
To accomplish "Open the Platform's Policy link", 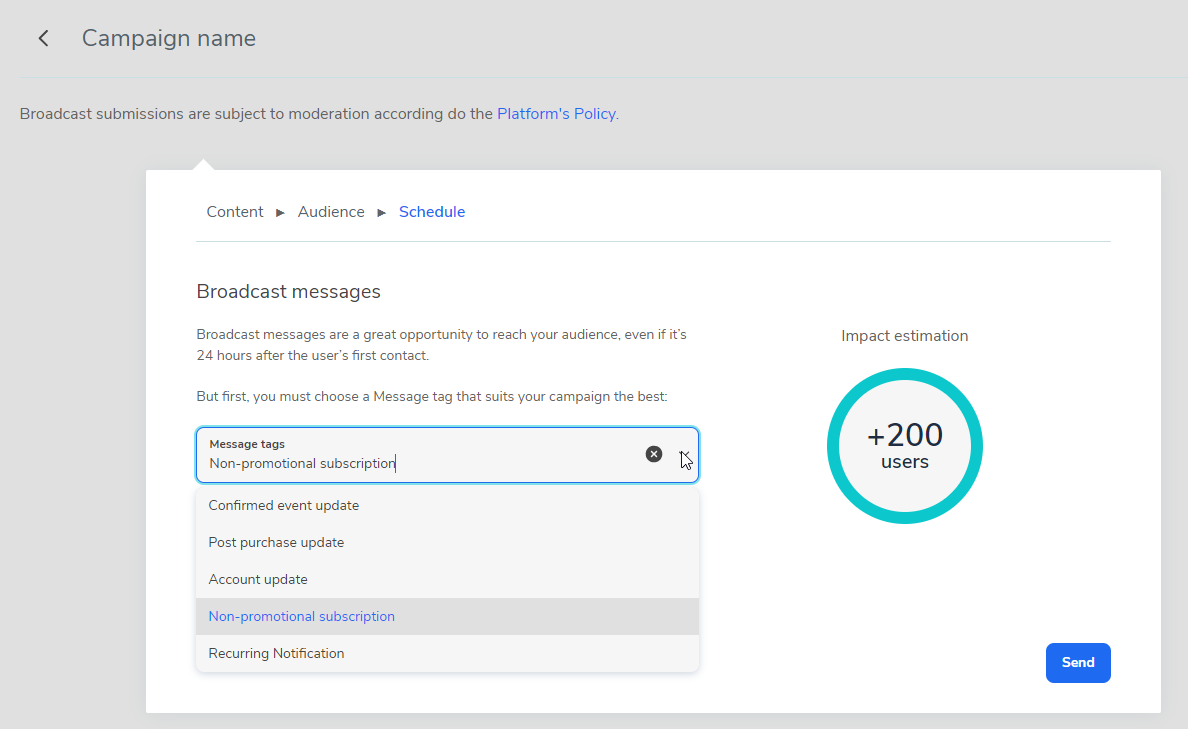I will [557, 114].
